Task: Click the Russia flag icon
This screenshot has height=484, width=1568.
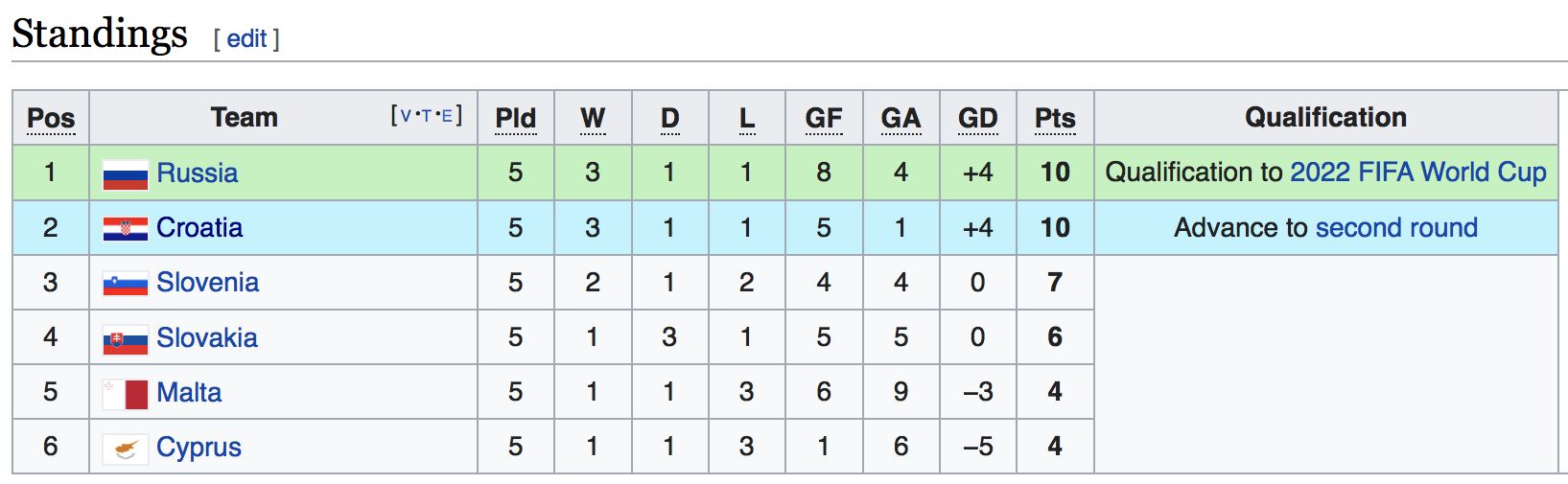Action: (x=126, y=174)
